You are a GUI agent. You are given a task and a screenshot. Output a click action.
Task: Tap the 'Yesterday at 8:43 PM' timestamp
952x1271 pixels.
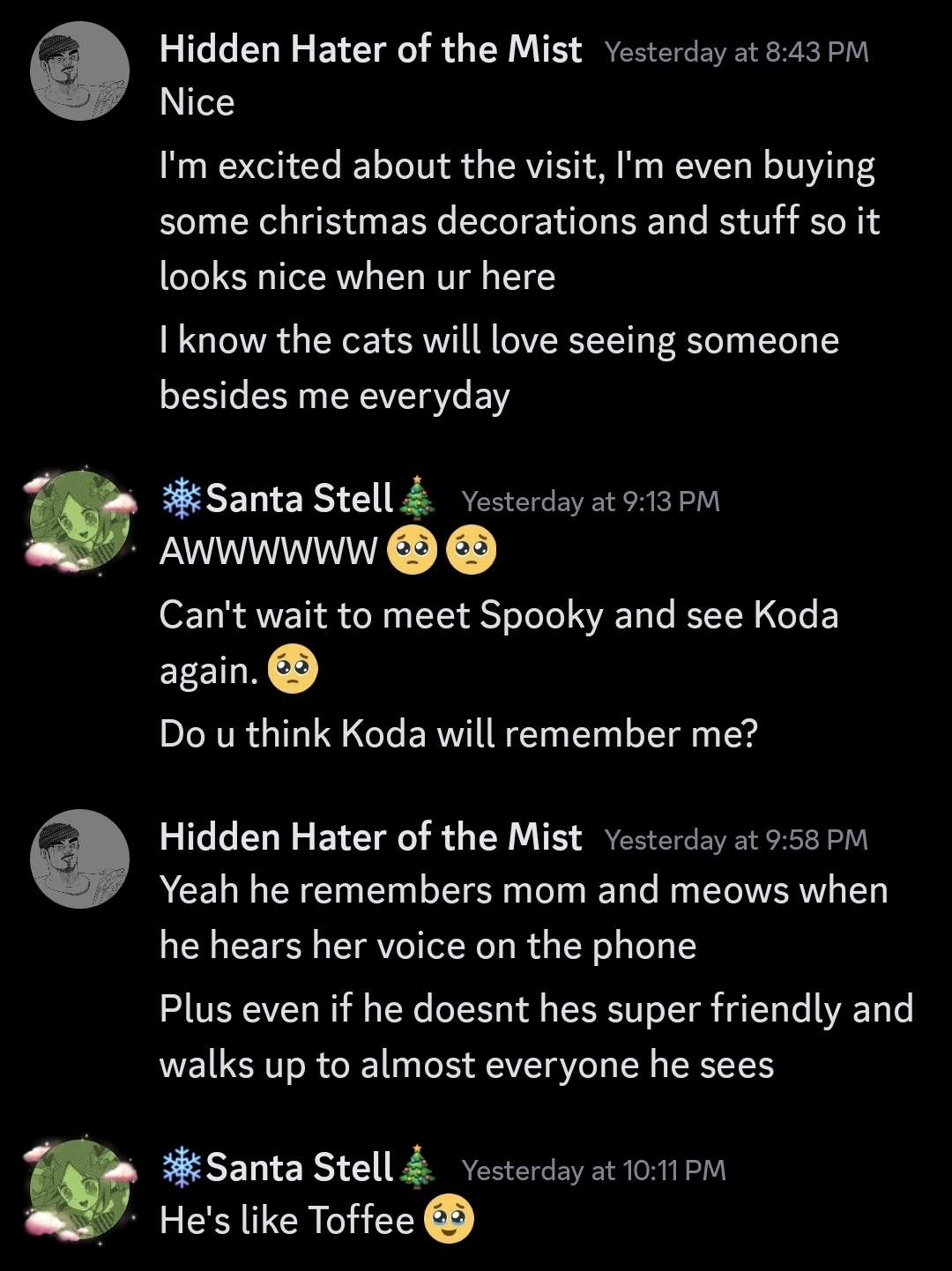(x=737, y=52)
